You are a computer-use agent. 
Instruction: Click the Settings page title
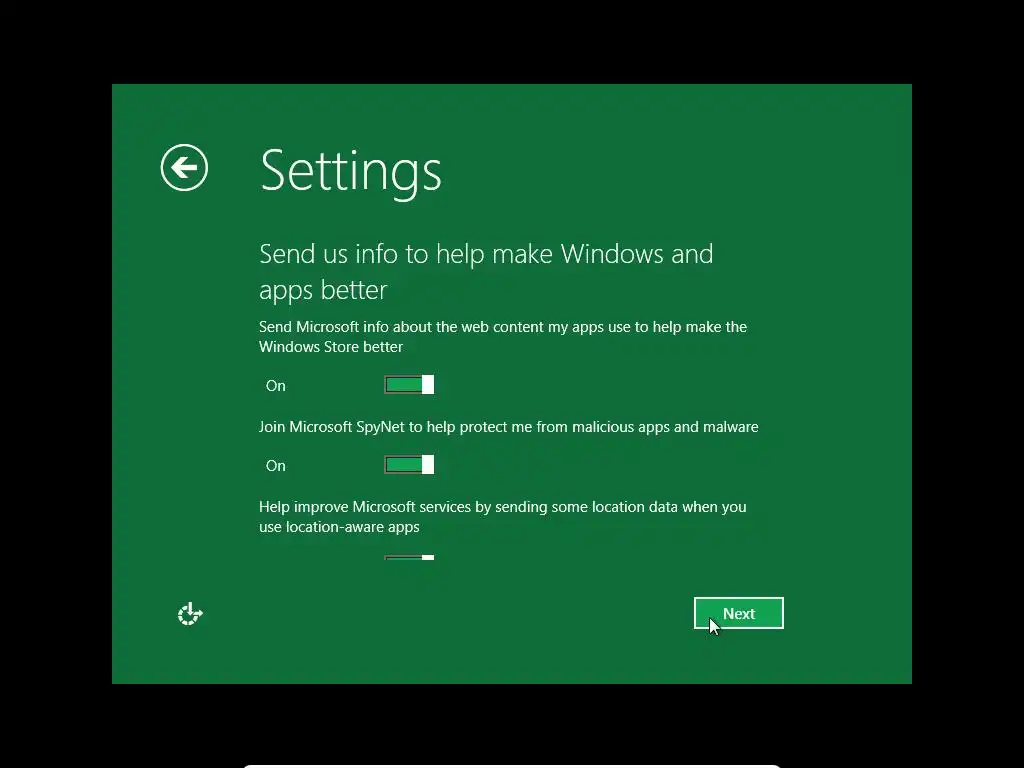click(351, 171)
